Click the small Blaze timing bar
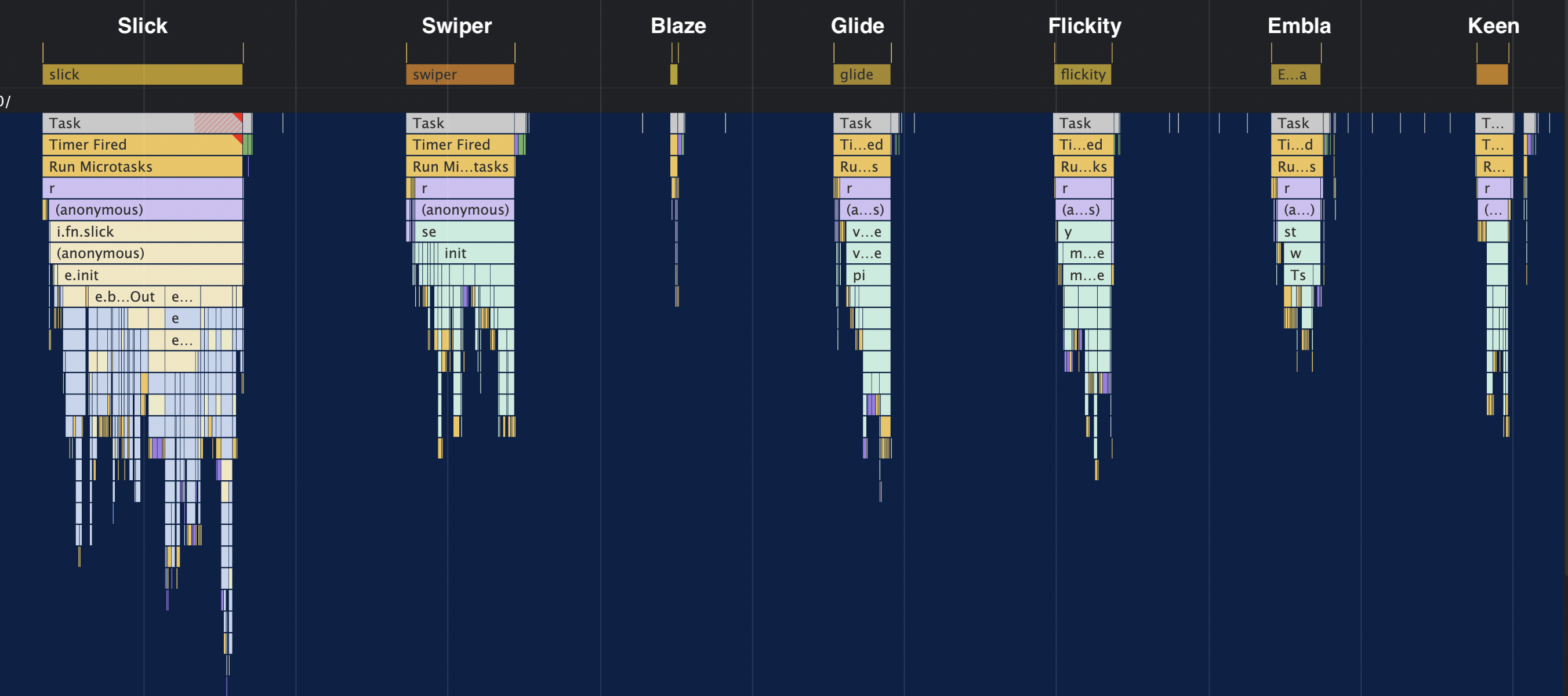Viewport: 1568px width, 696px height. [673, 74]
